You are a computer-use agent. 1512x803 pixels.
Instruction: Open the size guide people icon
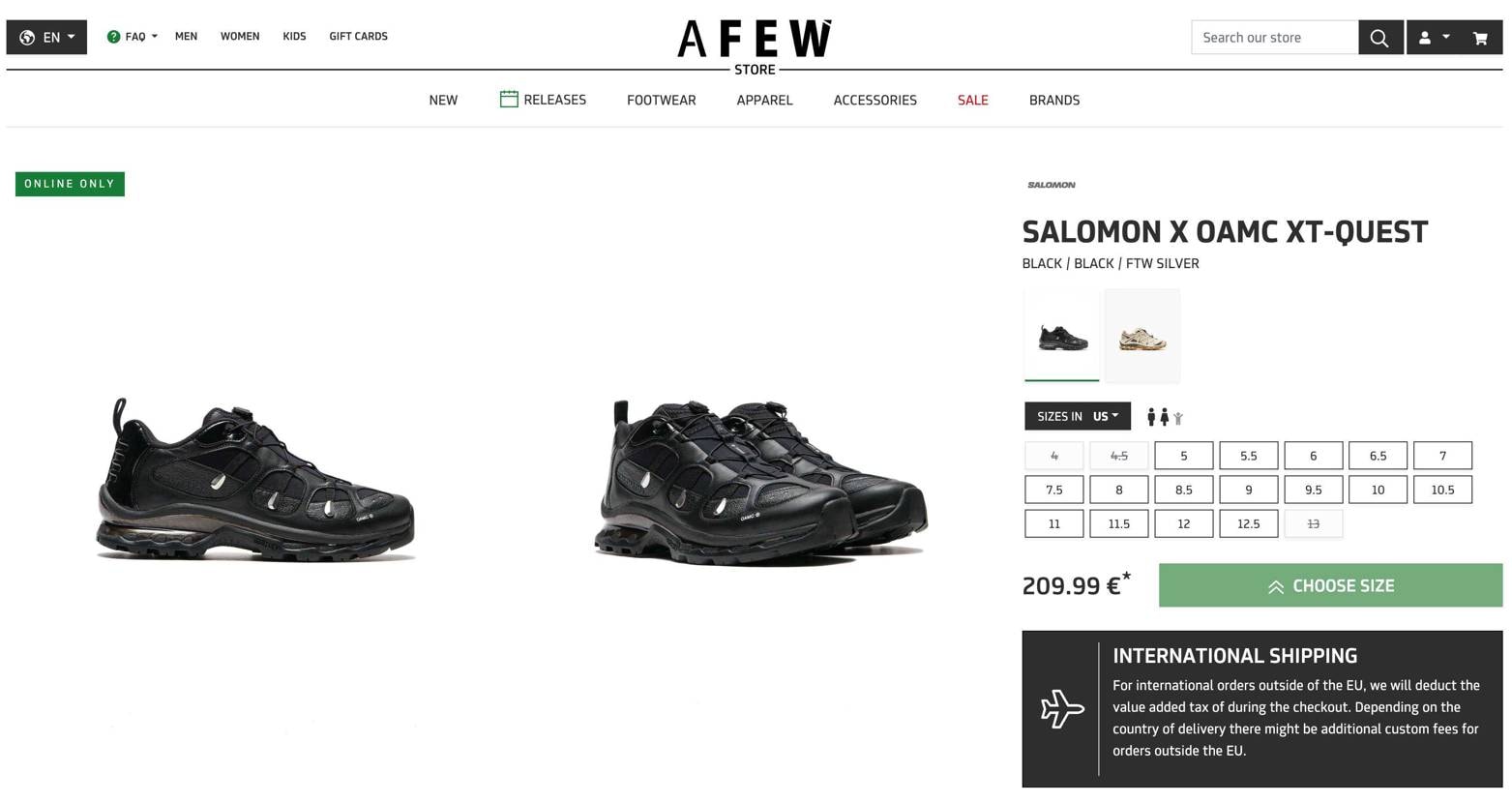[x=1164, y=417]
